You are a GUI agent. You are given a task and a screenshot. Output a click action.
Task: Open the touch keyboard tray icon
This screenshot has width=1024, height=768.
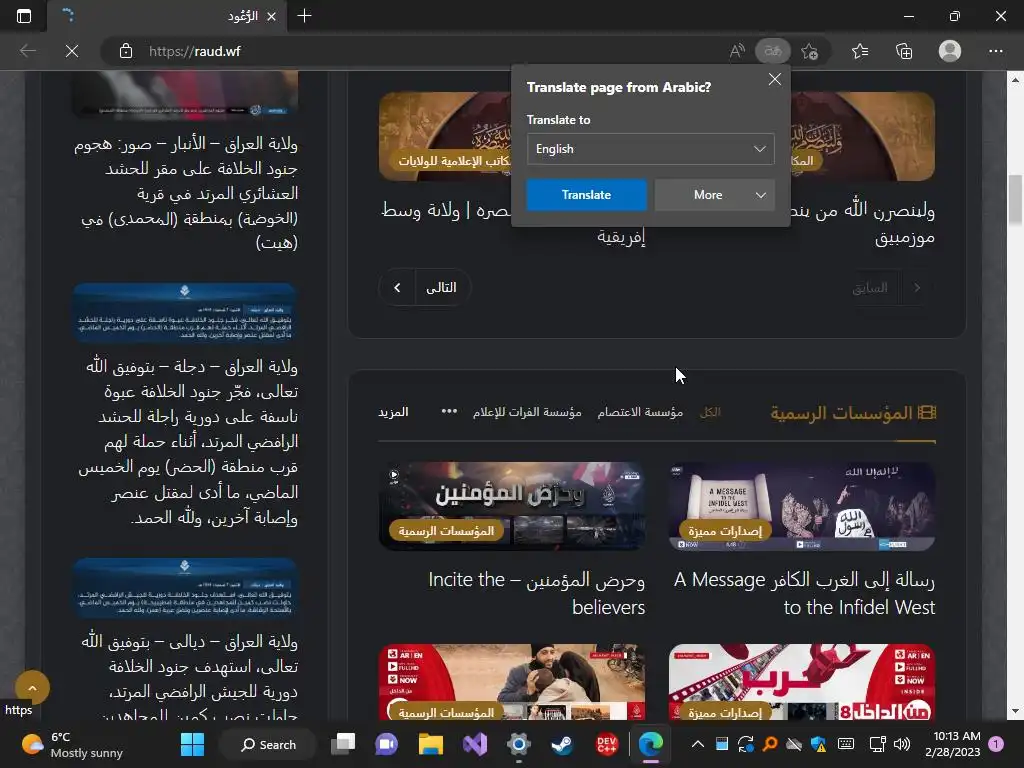click(846, 744)
